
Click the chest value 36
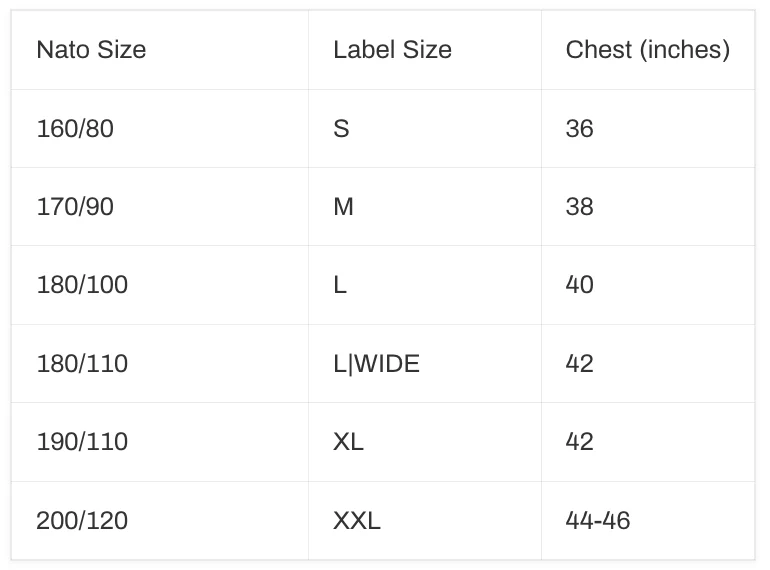pos(579,129)
